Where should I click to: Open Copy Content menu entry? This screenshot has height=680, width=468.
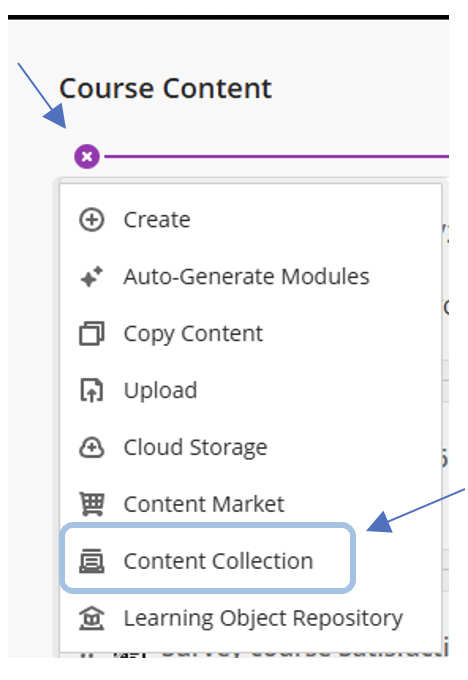click(x=193, y=334)
